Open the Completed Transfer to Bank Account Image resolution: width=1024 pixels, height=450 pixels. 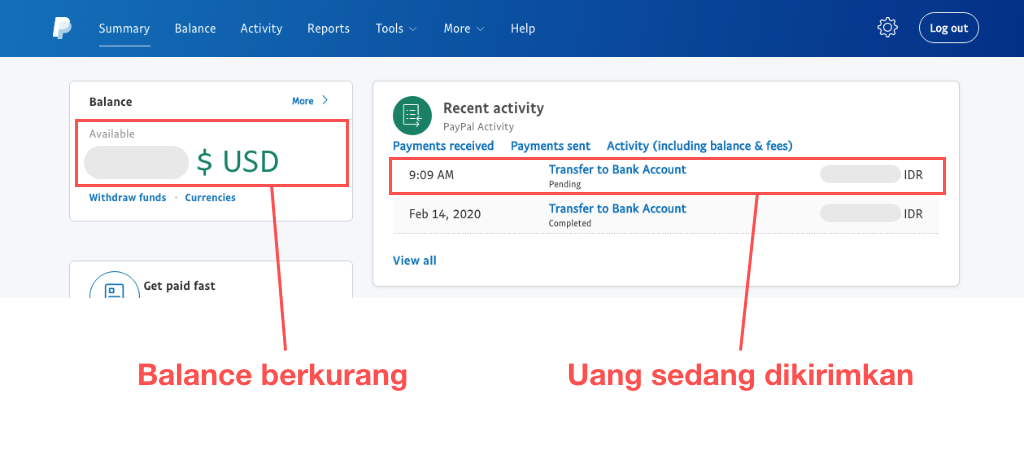pyautogui.click(x=617, y=209)
